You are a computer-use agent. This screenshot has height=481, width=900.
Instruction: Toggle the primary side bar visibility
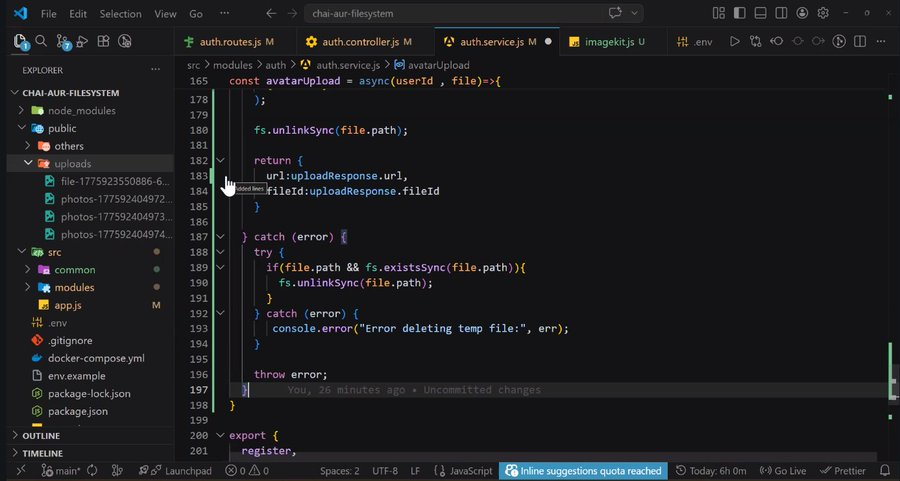(740, 13)
